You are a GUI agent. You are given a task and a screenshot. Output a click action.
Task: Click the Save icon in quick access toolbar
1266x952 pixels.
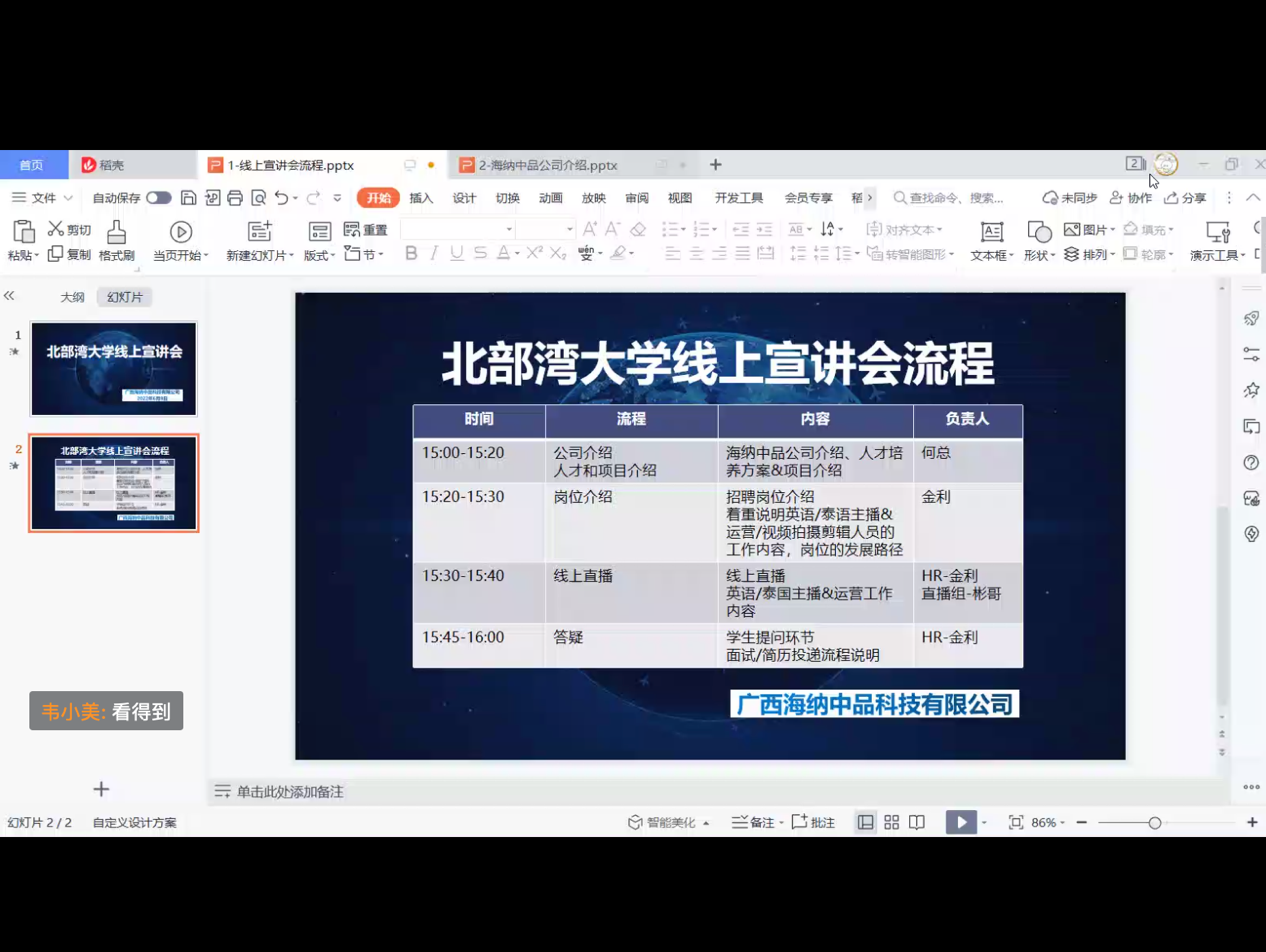coord(188,198)
